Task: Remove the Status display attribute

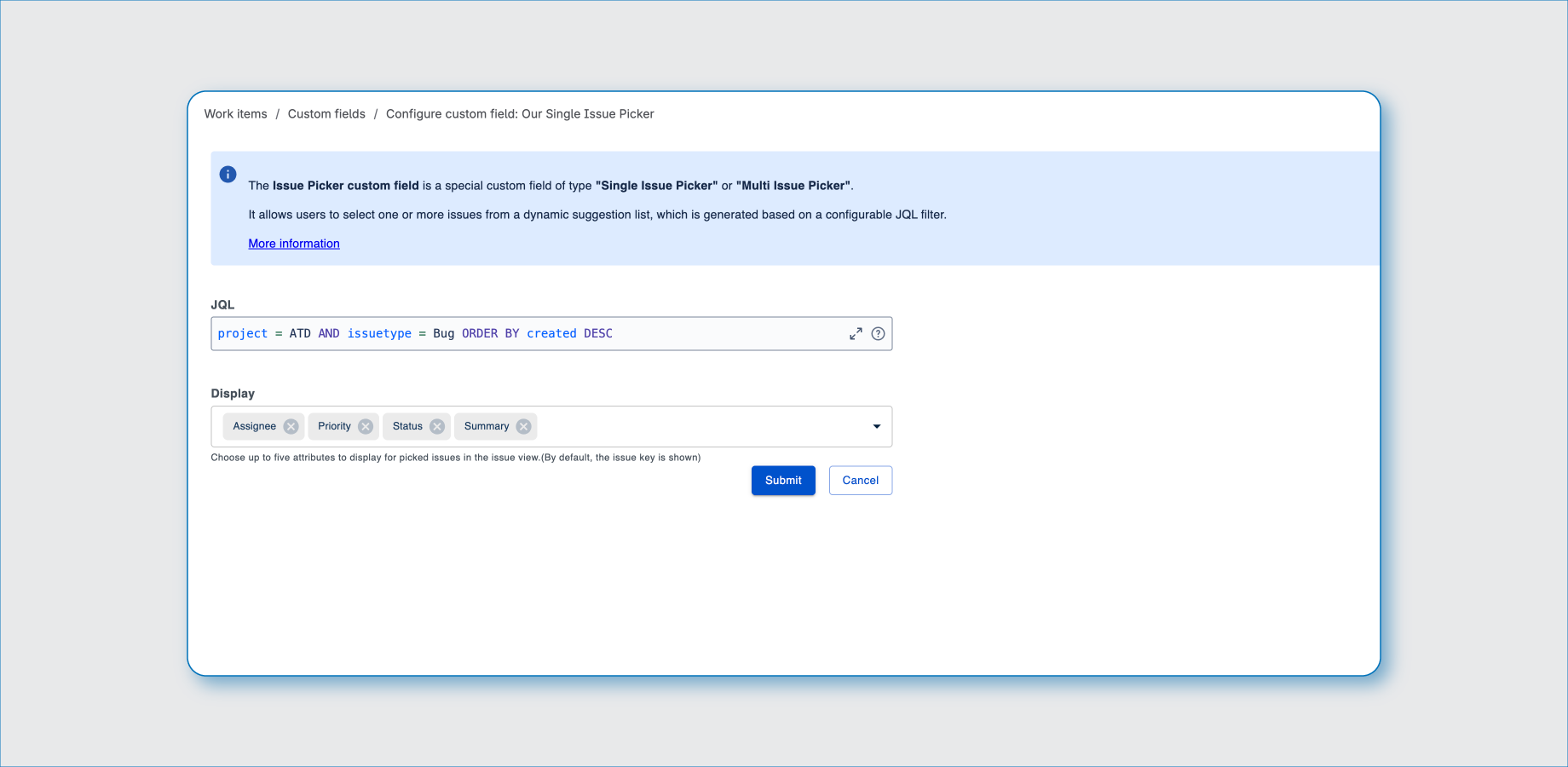Action: pyautogui.click(x=437, y=427)
